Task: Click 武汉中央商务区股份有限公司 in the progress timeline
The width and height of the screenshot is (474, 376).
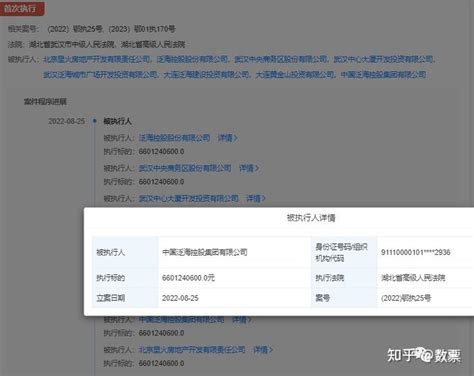Action: point(185,168)
